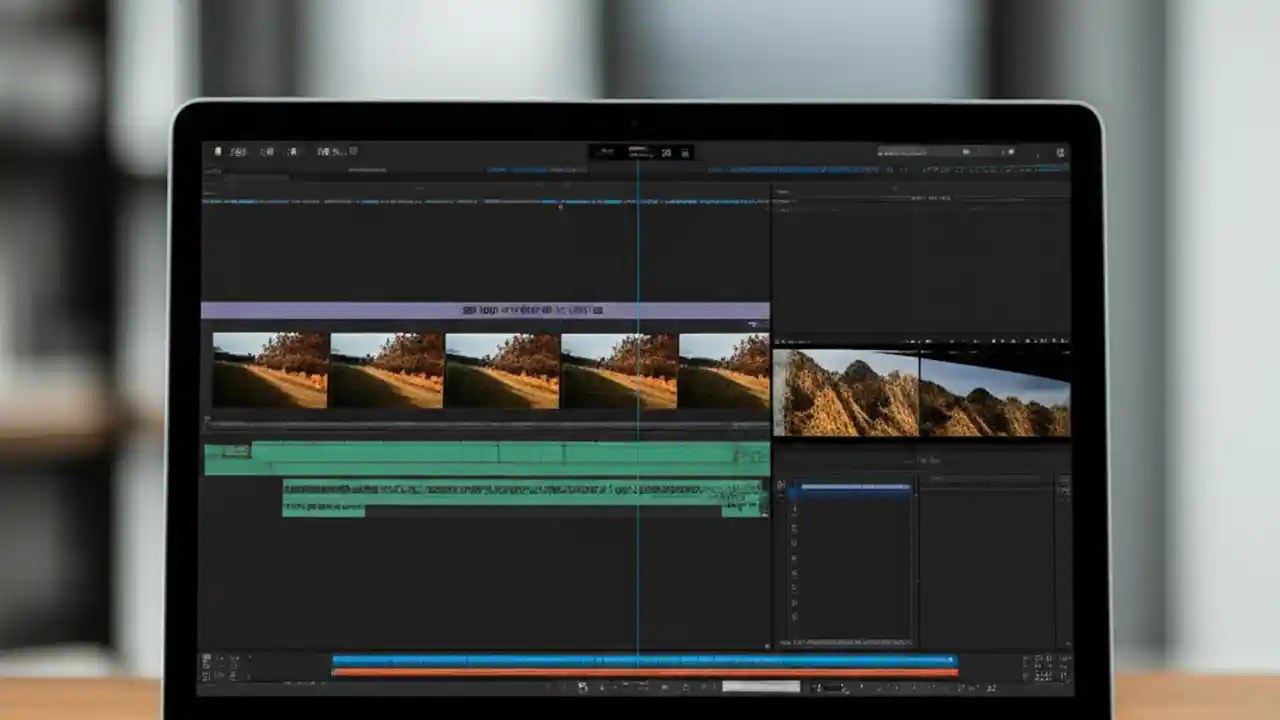Image resolution: width=1280 pixels, height=720 pixels.
Task: Click the highlighted blue entry in the lower panel
Action: click(850, 488)
